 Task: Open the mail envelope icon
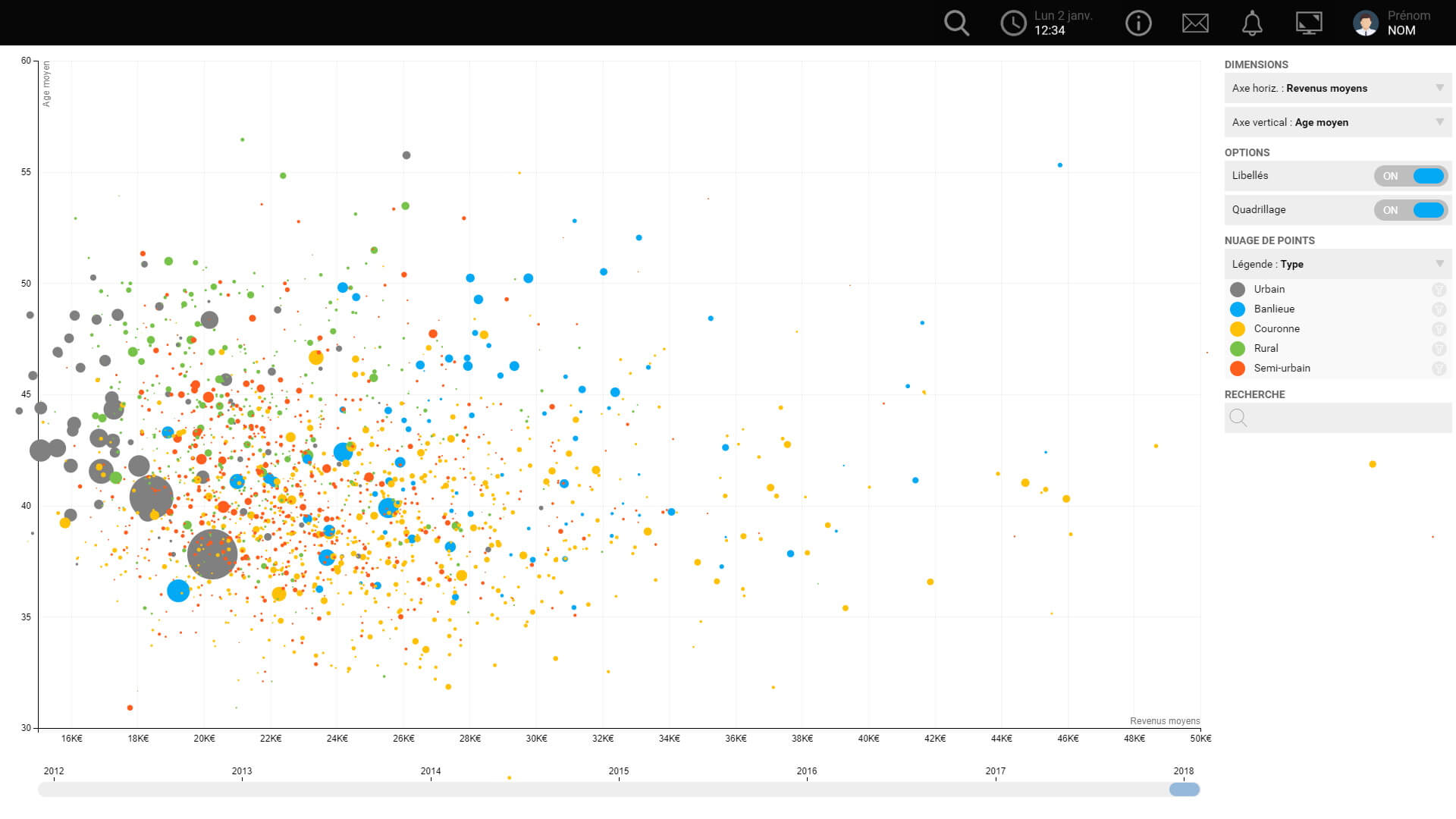[1195, 23]
